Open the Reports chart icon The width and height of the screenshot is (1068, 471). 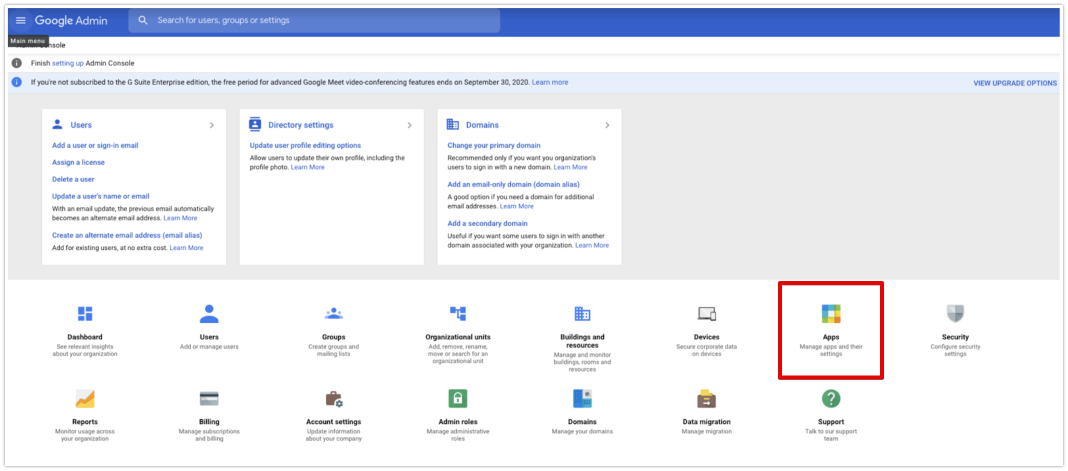(x=85, y=398)
